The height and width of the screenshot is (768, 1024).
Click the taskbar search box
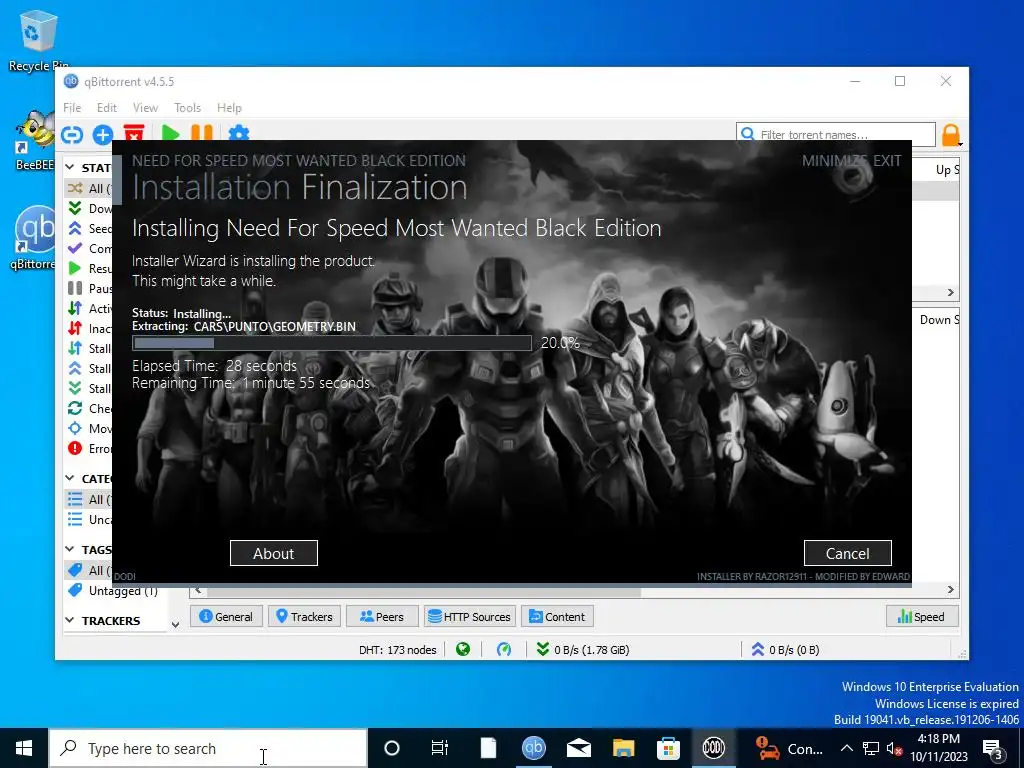(208, 748)
